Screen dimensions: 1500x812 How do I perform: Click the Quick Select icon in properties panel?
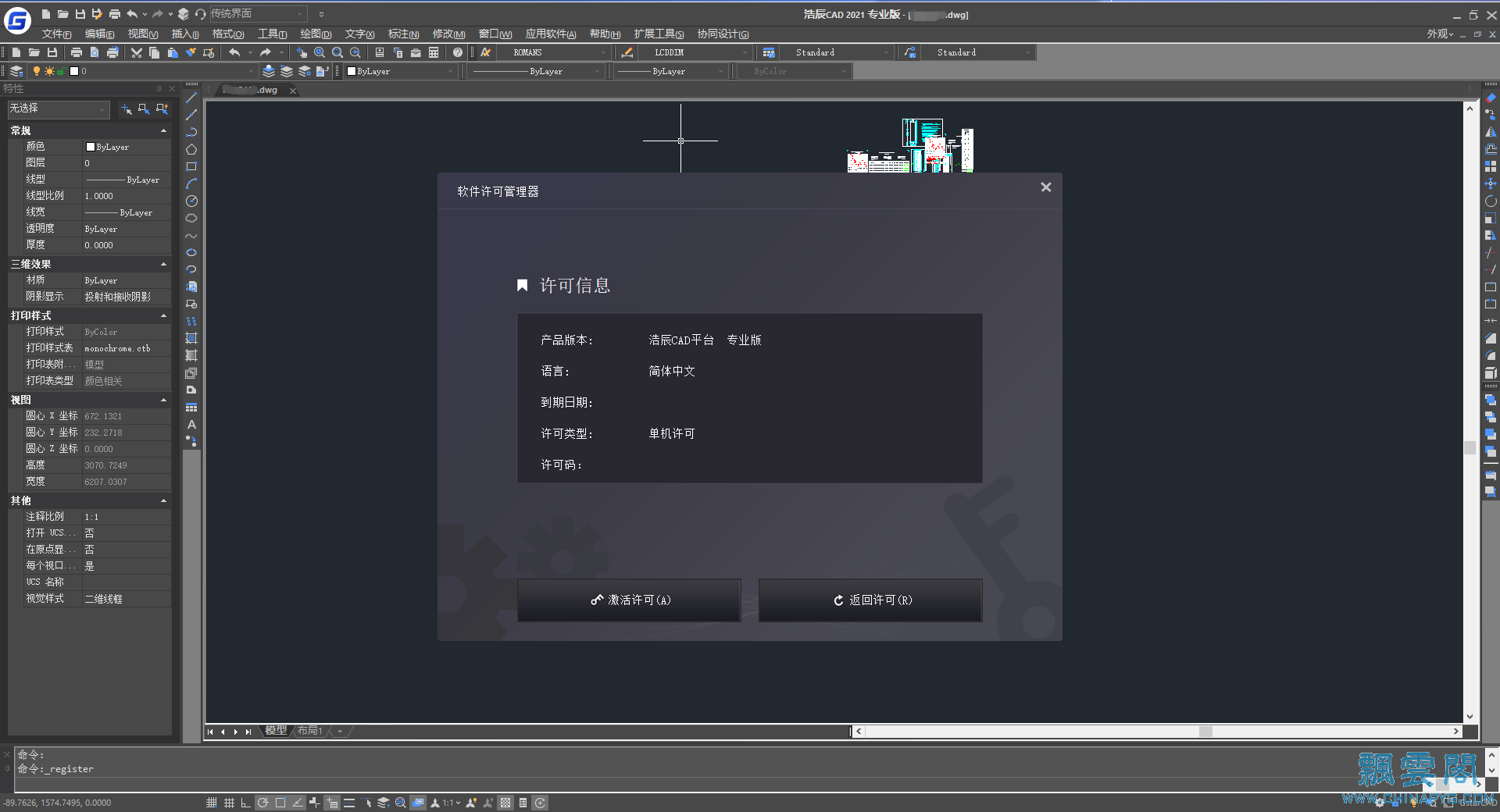point(162,109)
